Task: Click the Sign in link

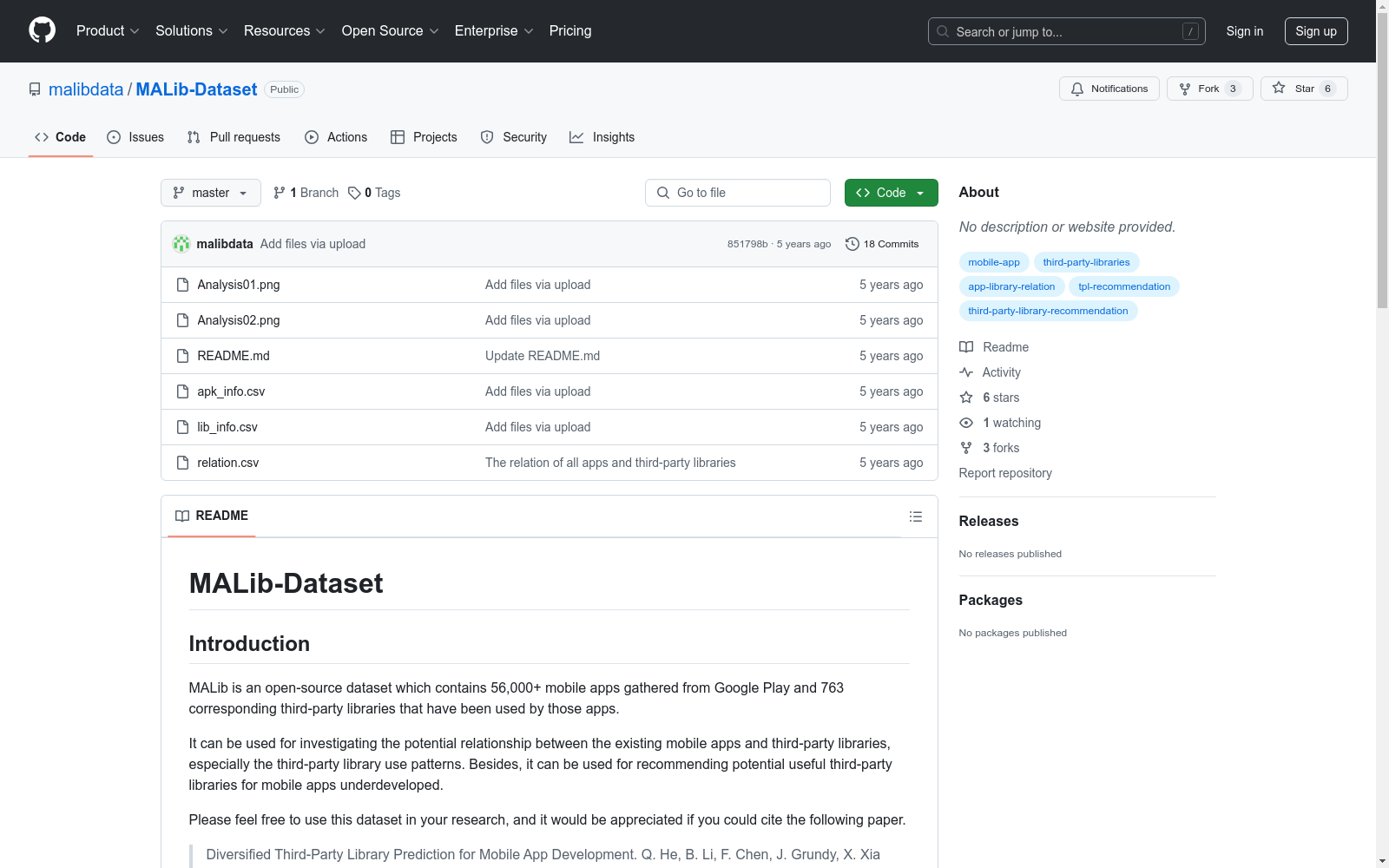Action: [x=1245, y=31]
